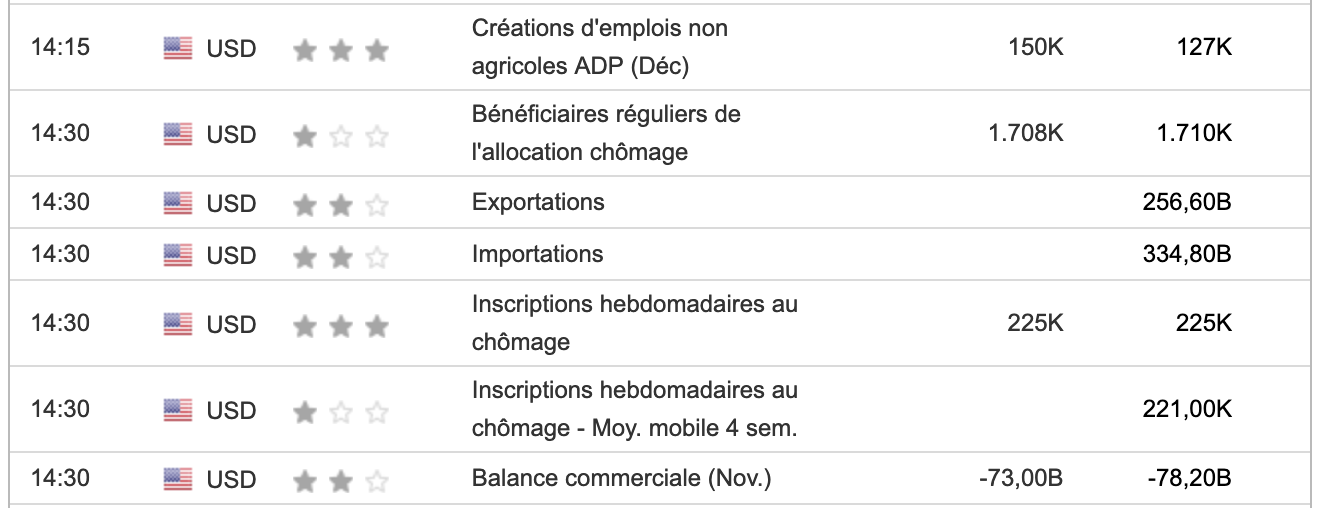Click the 14:15 time cell
The image size is (1318, 508).
coord(60,48)
